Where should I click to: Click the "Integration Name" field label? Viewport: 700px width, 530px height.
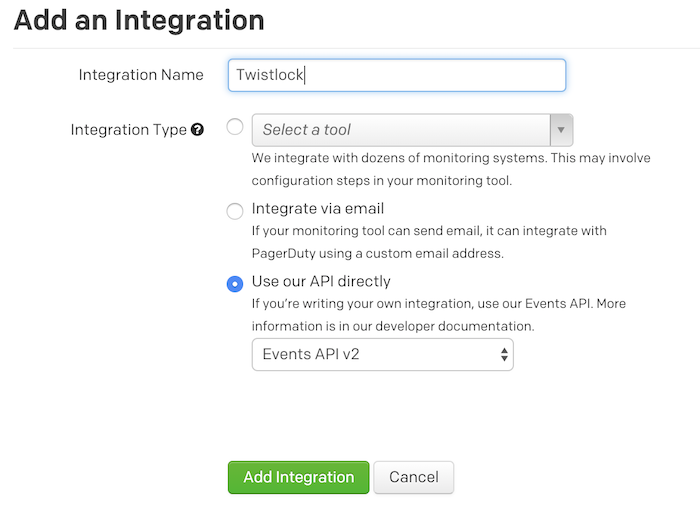click(x=140, y=75)
